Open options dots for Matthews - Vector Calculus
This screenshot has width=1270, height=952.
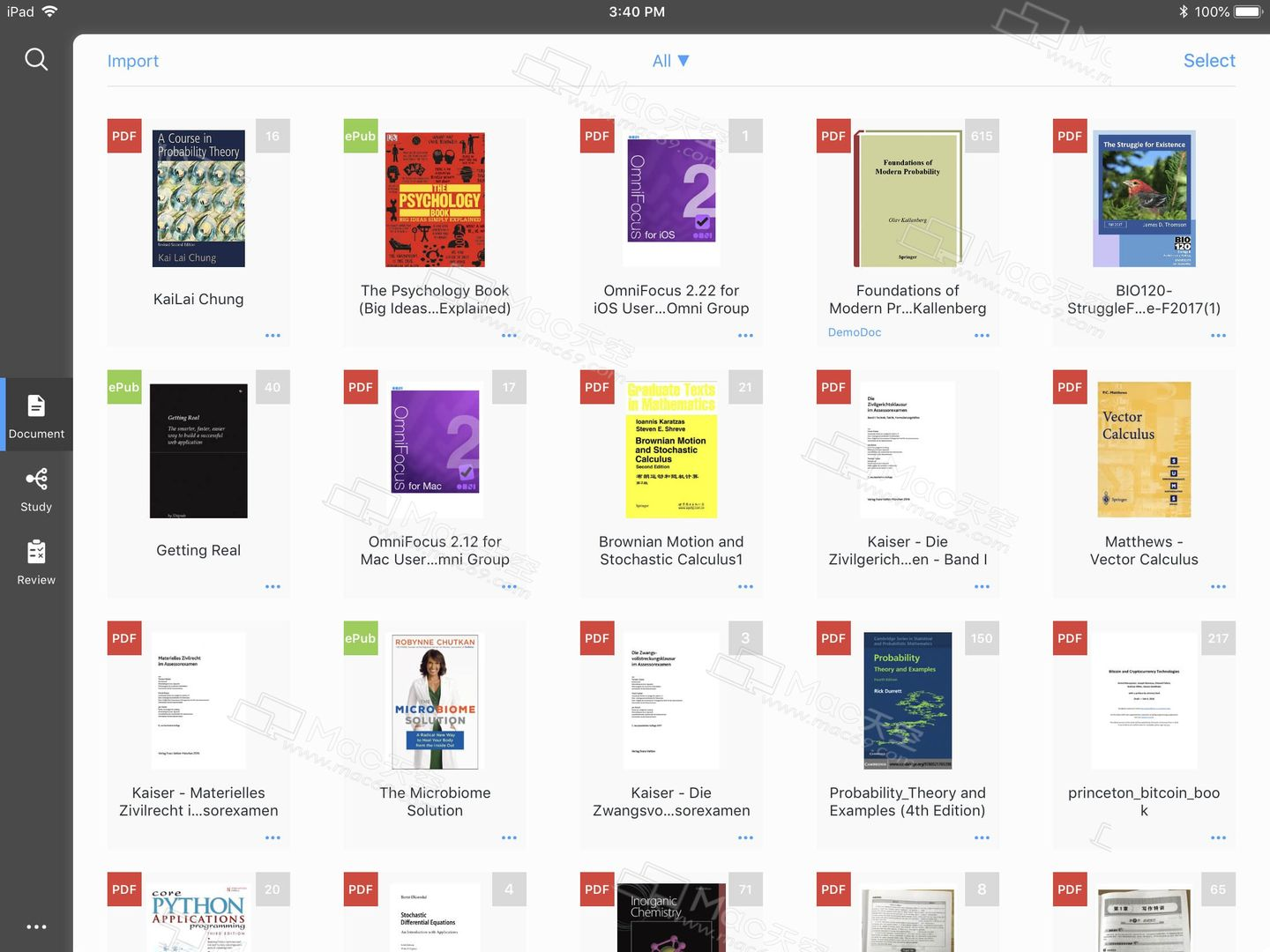[x=1218, y=586]
